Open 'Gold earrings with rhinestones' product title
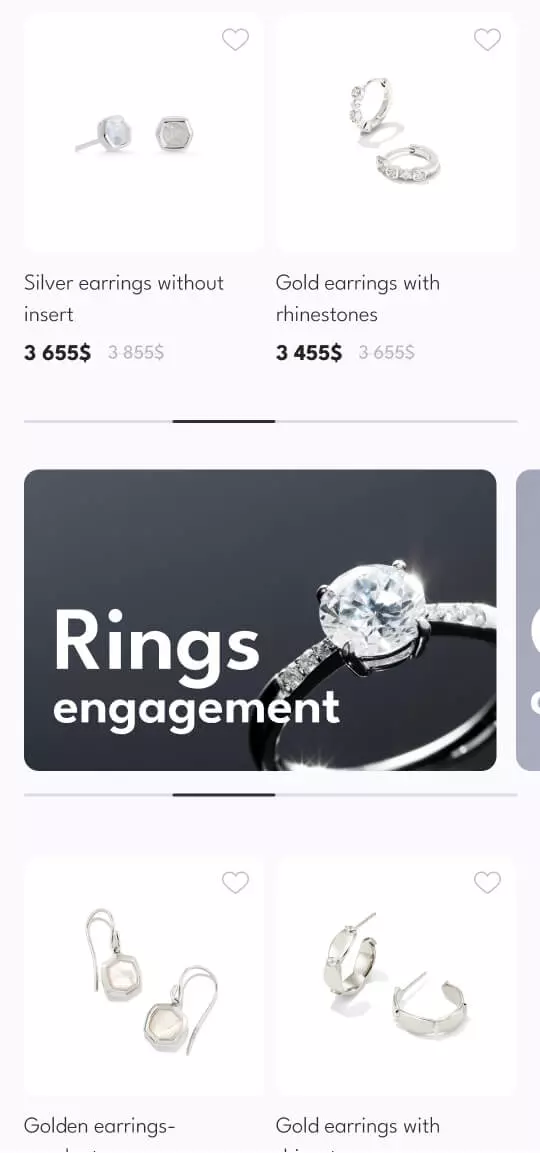 pyautogui.click(x=358, y=299)
